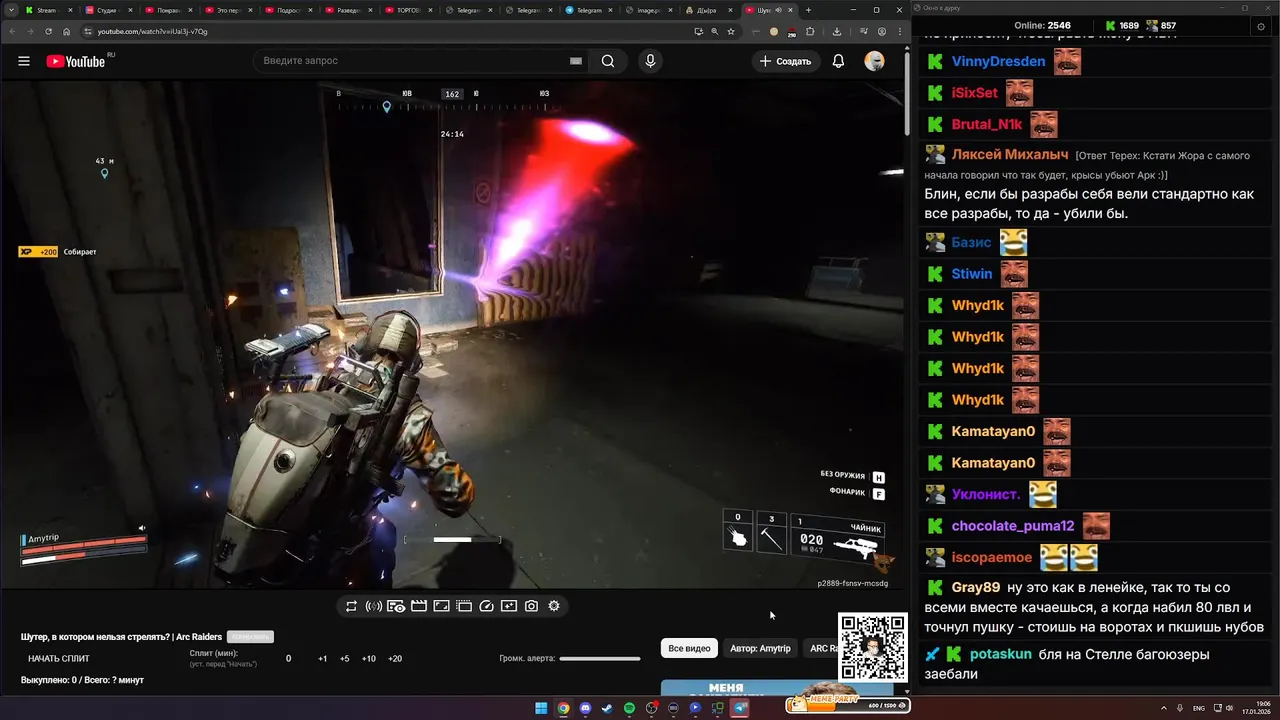Add +1 minute to split
Image resolution: width=1280 pixels, height=720 pixels.
pyautogui.click(x=323, y=659)
